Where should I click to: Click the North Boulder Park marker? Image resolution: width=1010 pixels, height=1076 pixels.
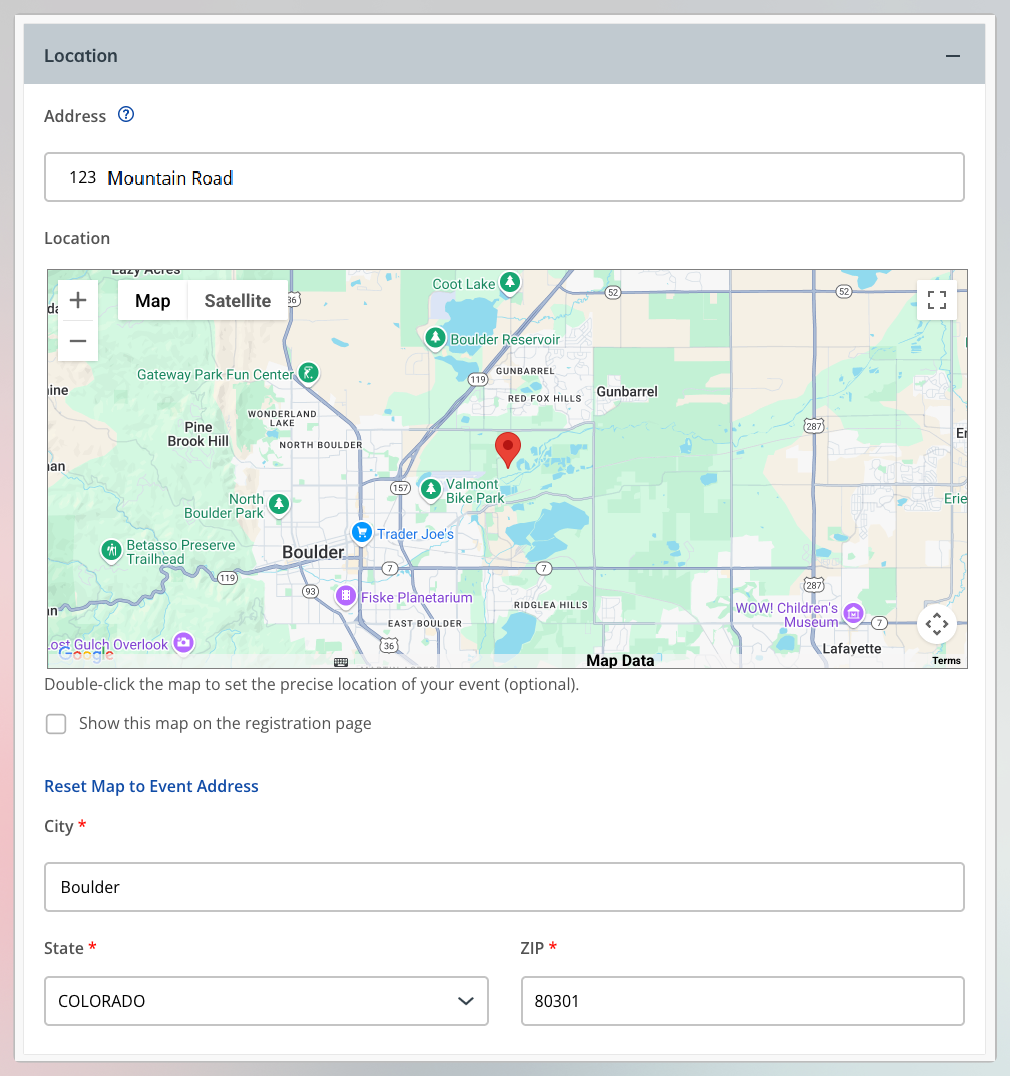tap(279, 505)
